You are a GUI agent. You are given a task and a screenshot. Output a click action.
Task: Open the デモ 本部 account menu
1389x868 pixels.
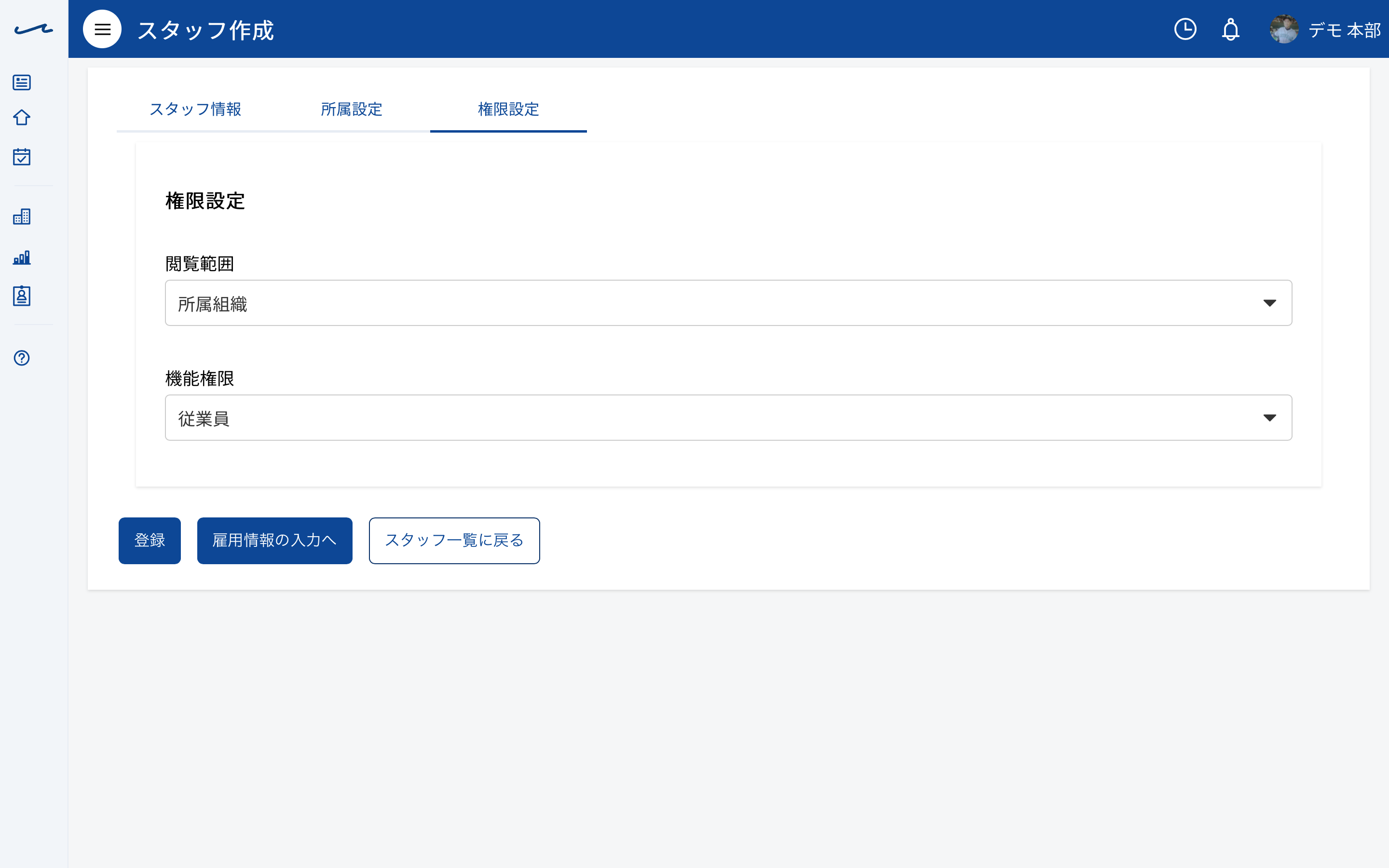(1344, 30)
